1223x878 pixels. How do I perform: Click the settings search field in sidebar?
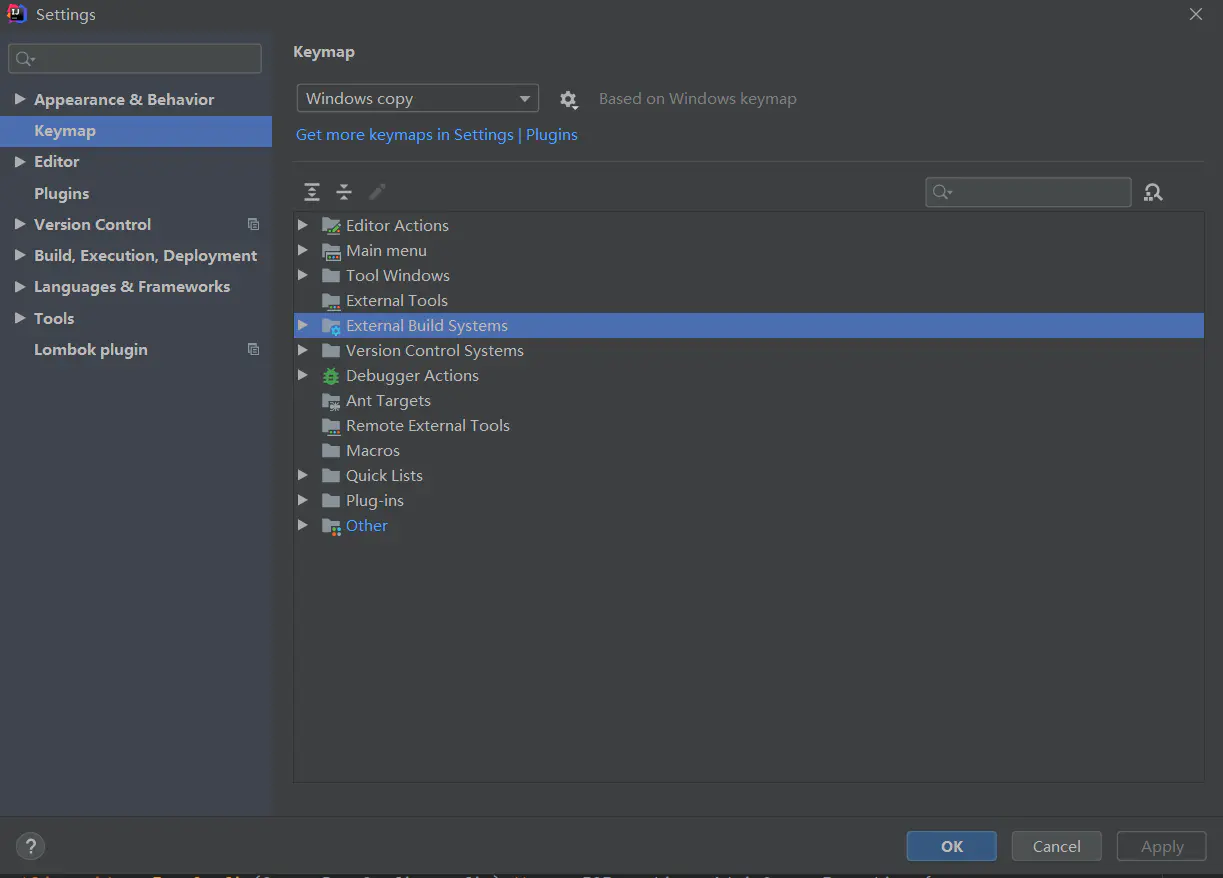coord(135,59)
